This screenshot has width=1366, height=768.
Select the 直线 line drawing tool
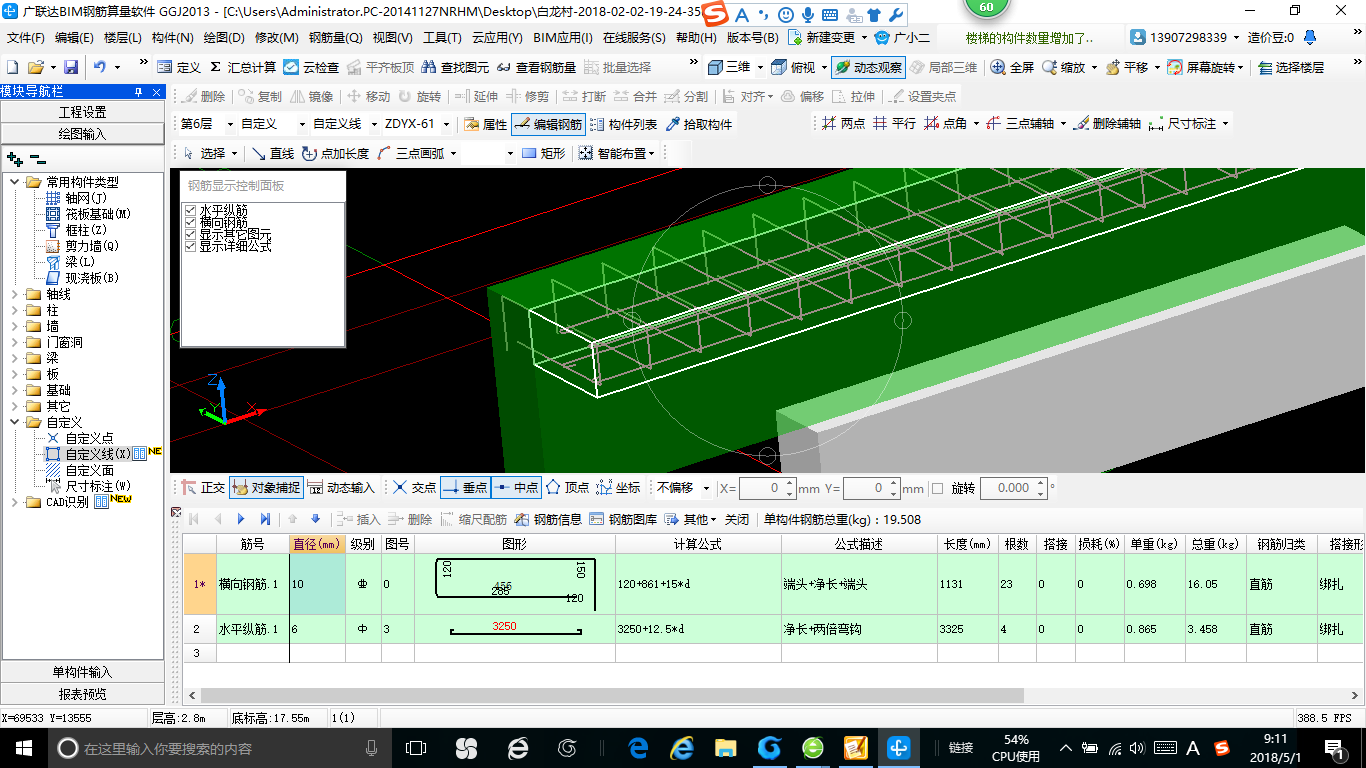click(x=272, y=153)
